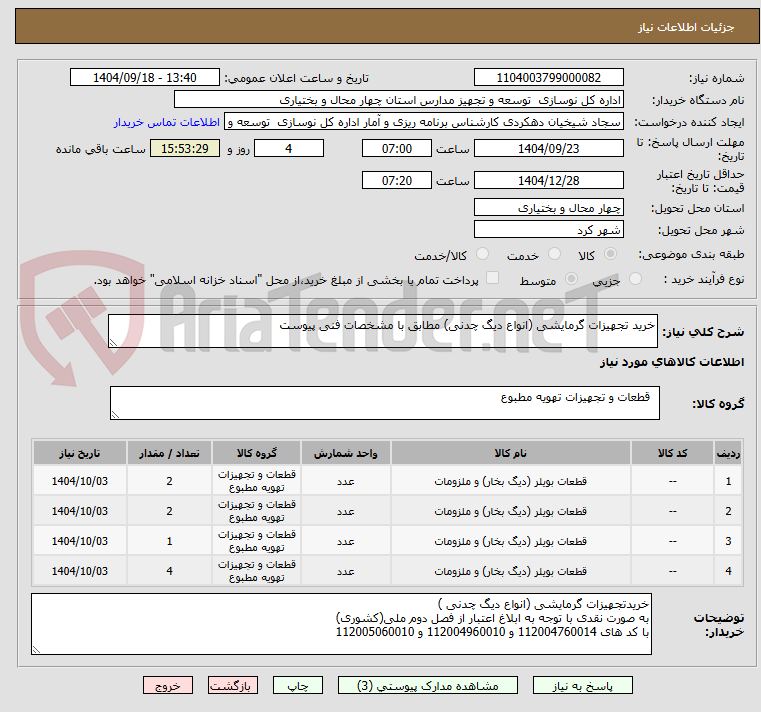Click the ردیف column header
Viewport: 761px width, 712px height.
pyautogui.click(x=728, y=453)
